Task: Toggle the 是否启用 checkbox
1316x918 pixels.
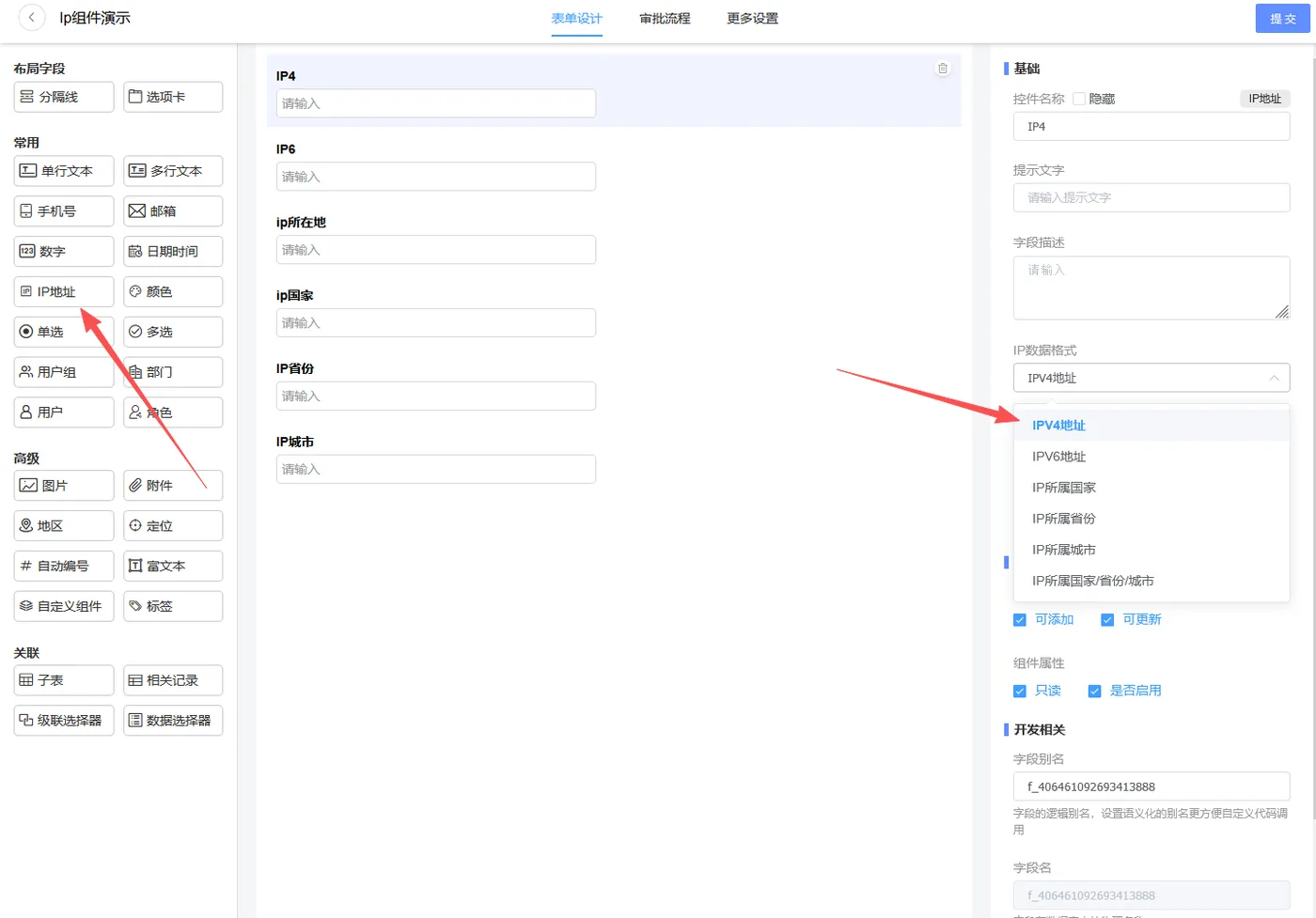Action: click(x=1094, y=692)
